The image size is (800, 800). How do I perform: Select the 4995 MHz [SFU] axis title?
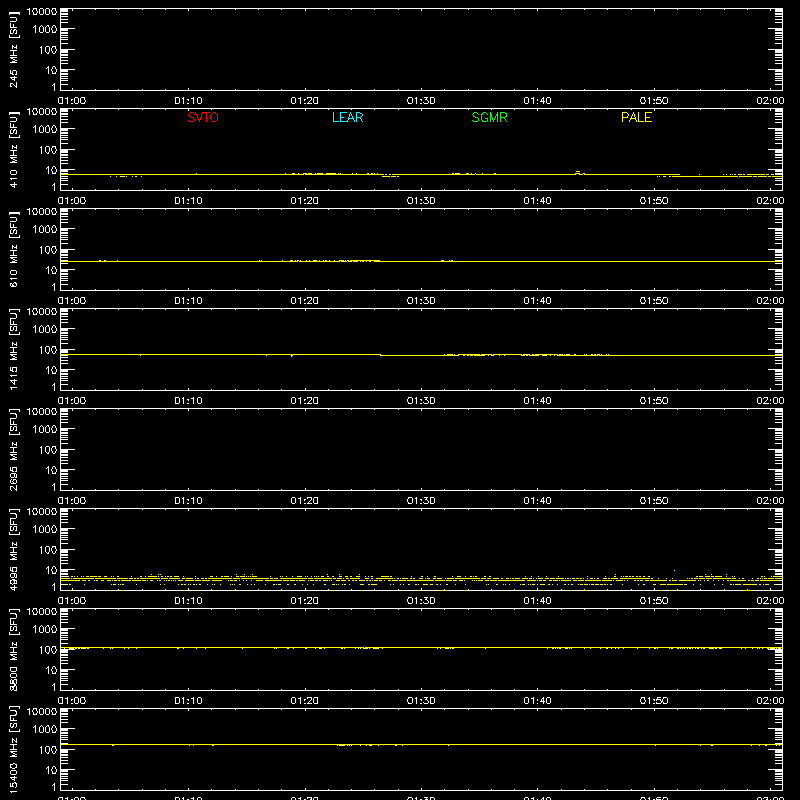coord(13,549)
